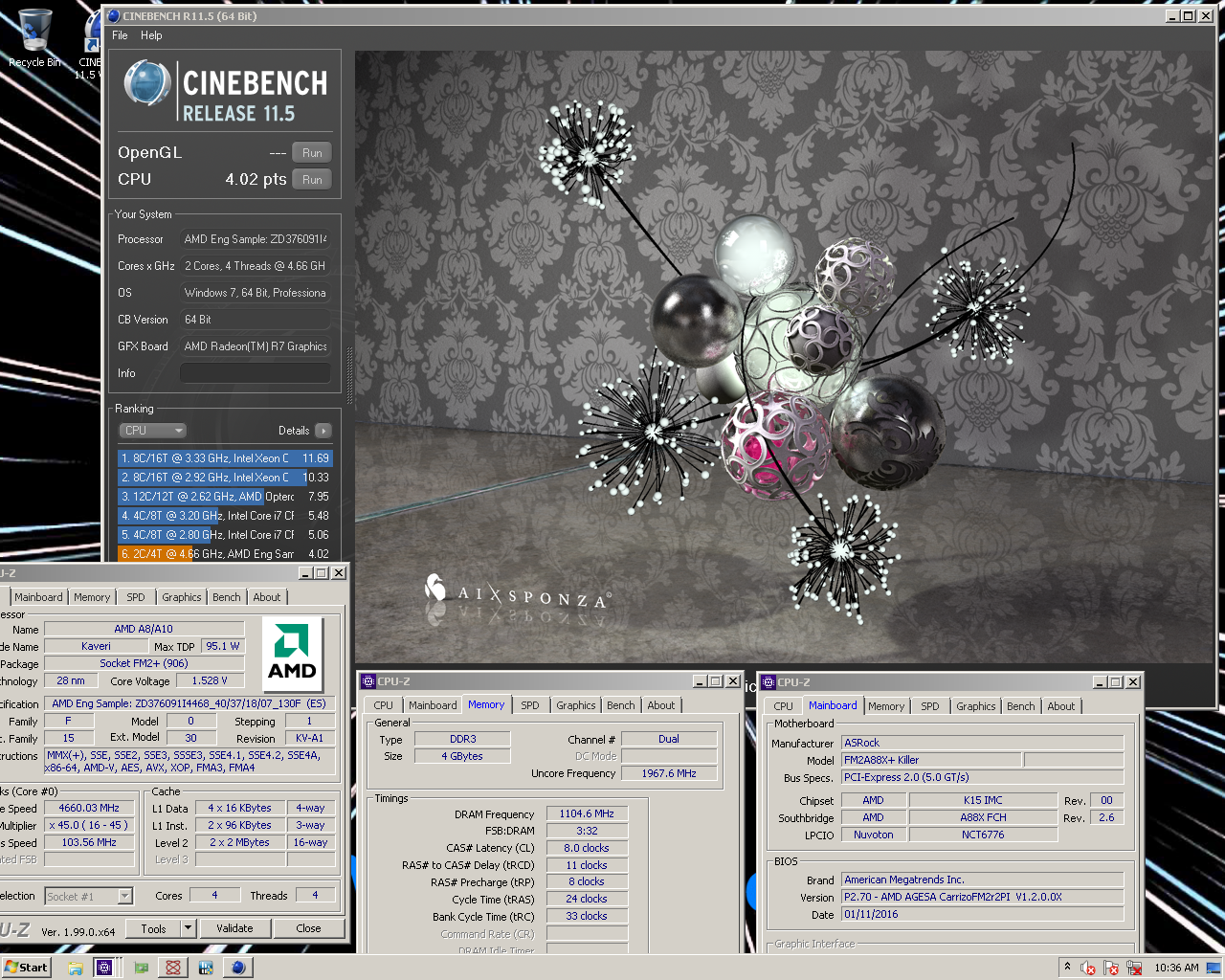Open Memory tab in right CPU-Z window
Viewport: 1225px width, 980px height.
tap(886, 706)
